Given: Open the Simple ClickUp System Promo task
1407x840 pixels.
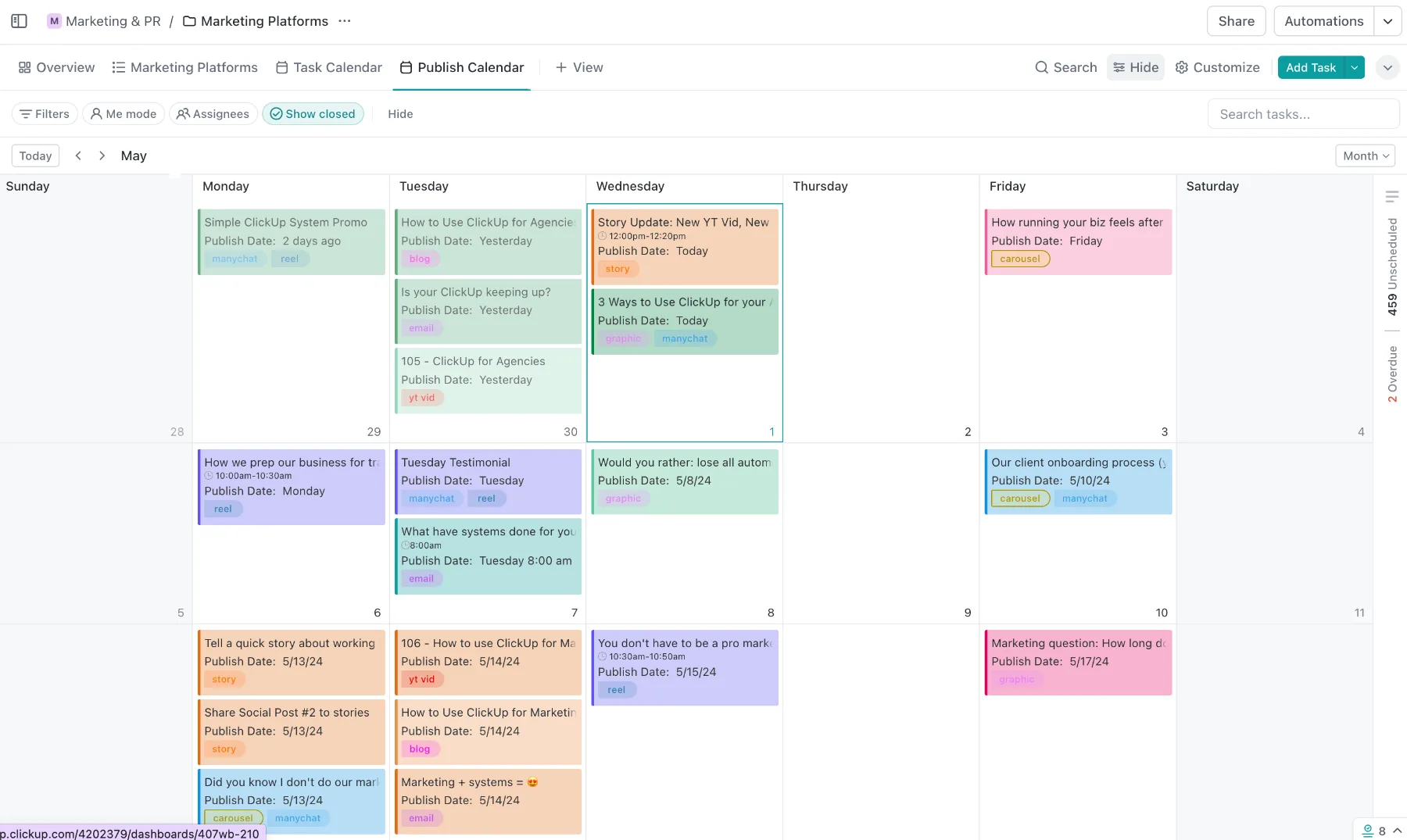Looking at the screenshot, I should pos(292,241).
